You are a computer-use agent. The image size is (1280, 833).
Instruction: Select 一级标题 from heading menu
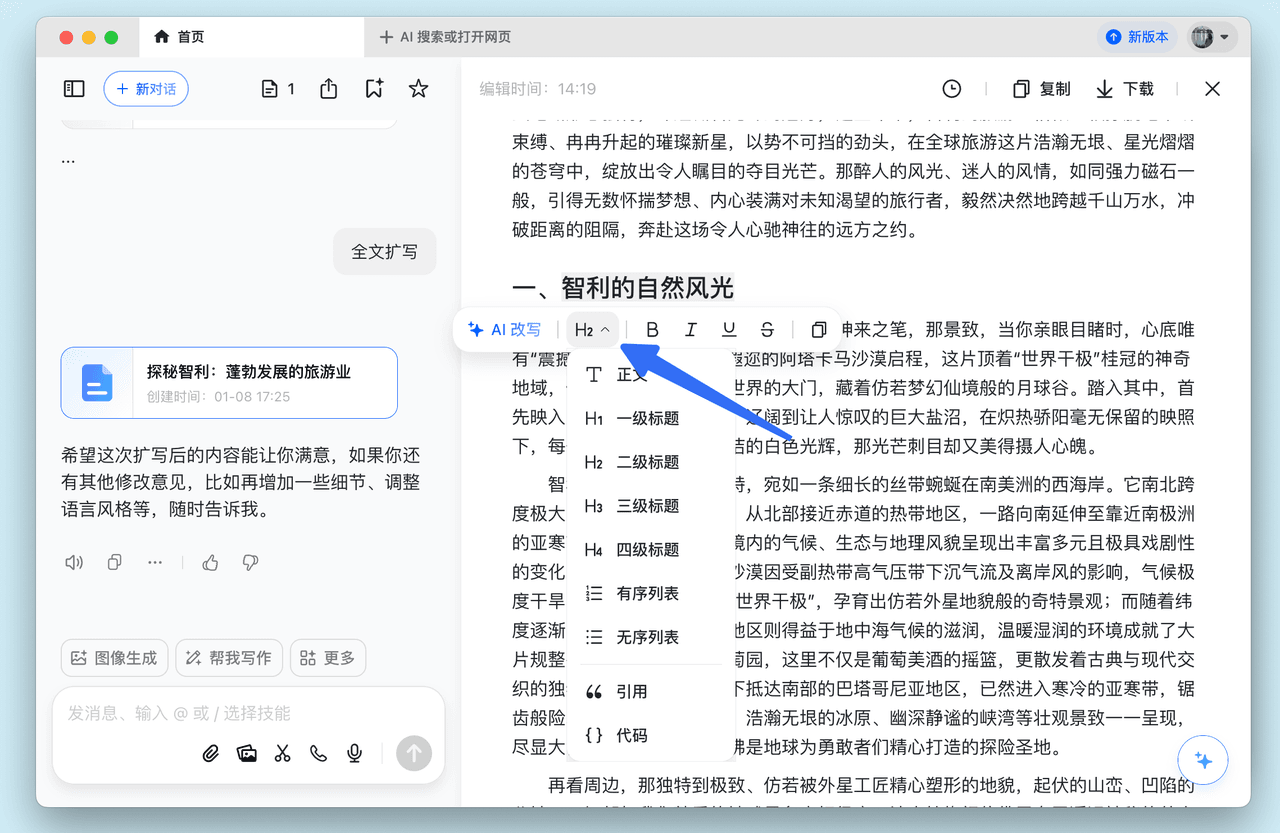[x=647, y=419]
